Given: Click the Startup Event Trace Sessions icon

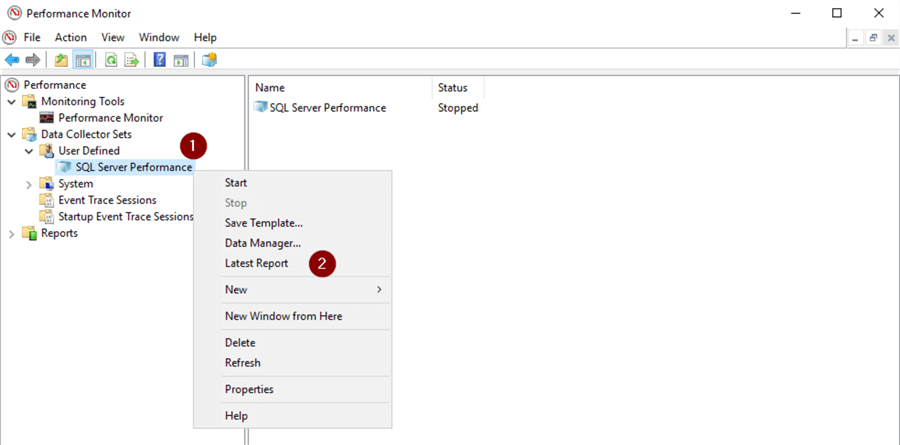Looking at the screenshot, I should click(x=46, y=217).
